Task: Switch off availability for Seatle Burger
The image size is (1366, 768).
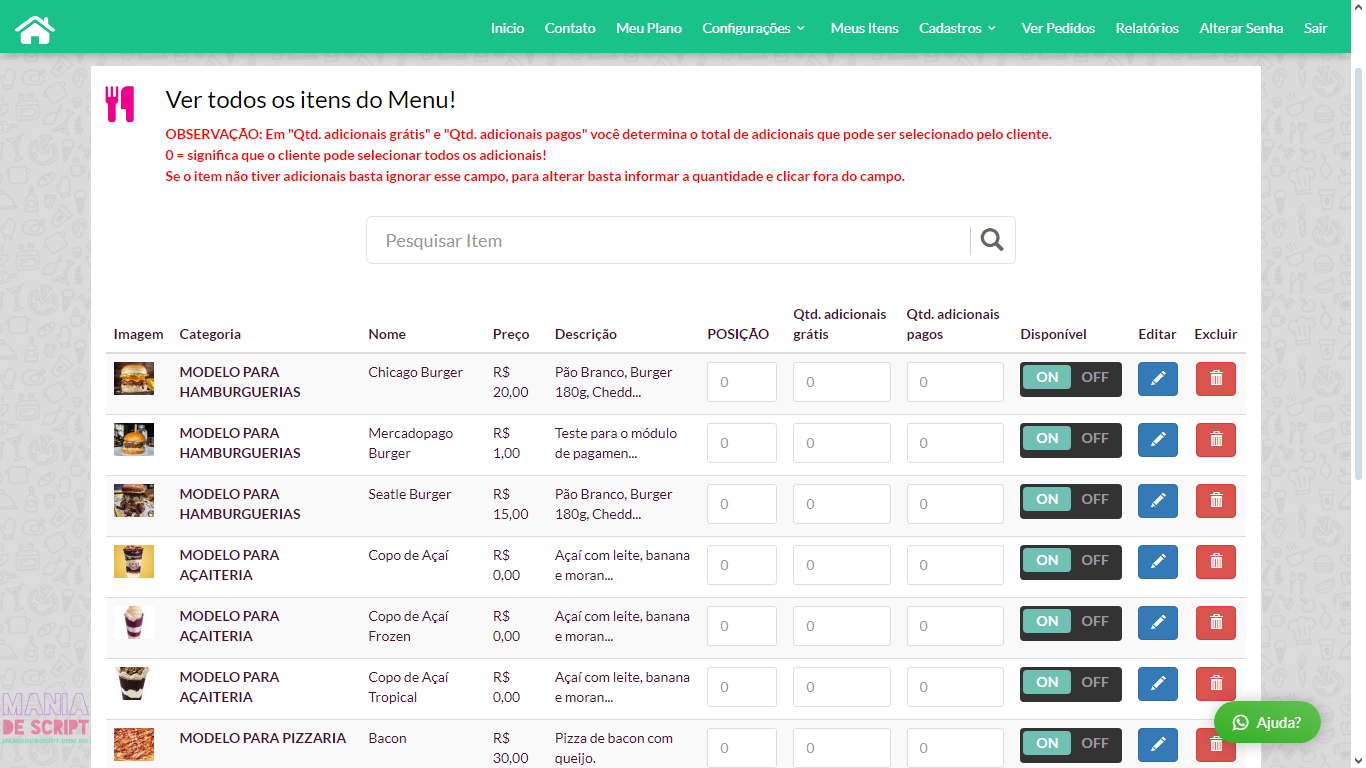Action: tap(1094, 500)
